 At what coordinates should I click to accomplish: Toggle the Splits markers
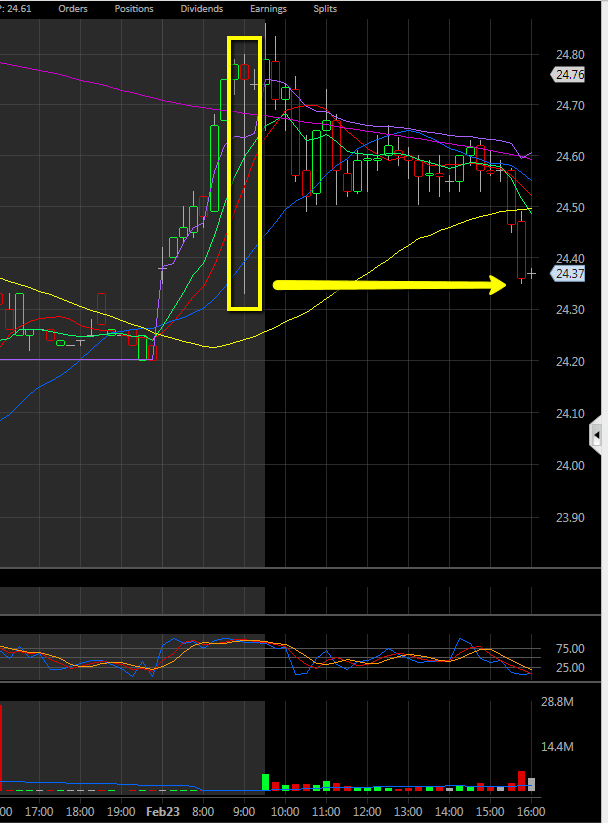tap(325, 9)
